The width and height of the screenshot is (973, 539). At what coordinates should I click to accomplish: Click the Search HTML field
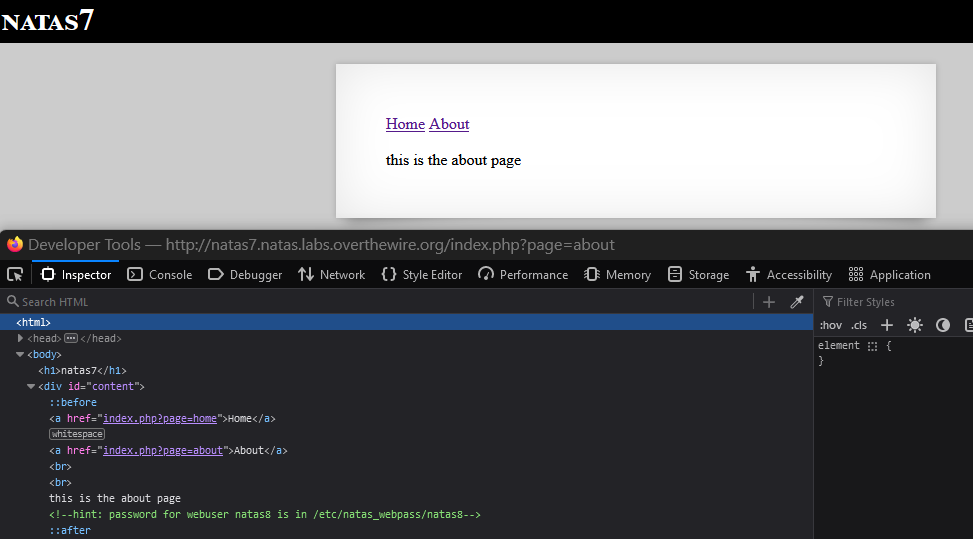pyautogui.click(x=380, y=302)
